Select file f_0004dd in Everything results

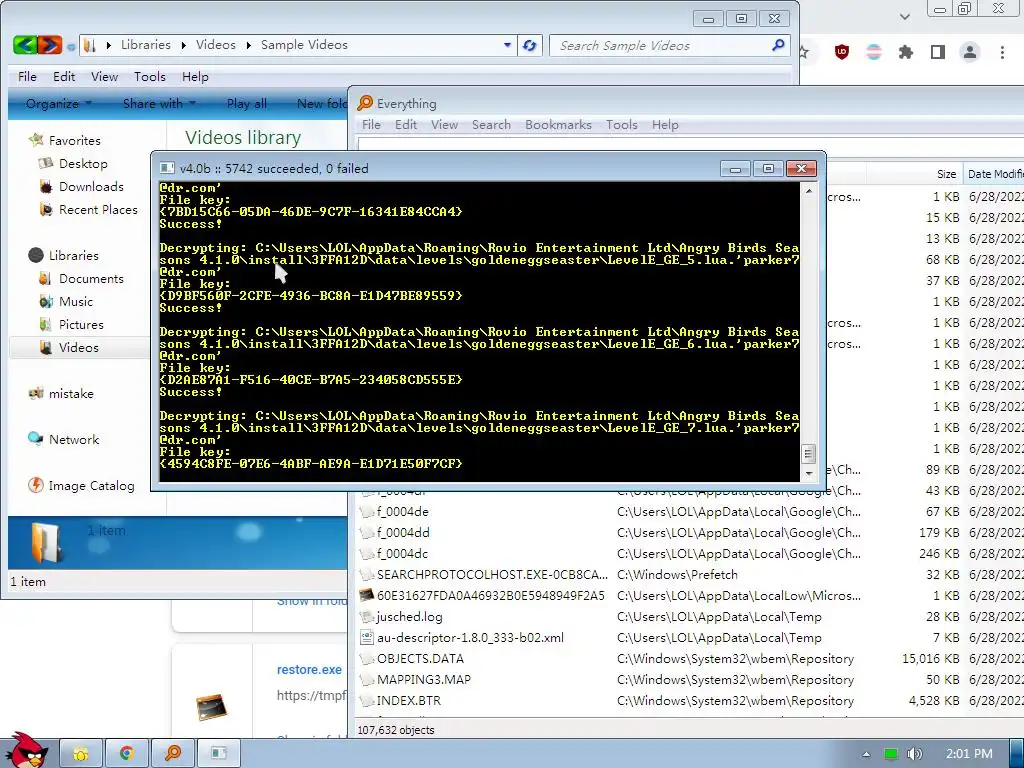click(x=403, y=533)
